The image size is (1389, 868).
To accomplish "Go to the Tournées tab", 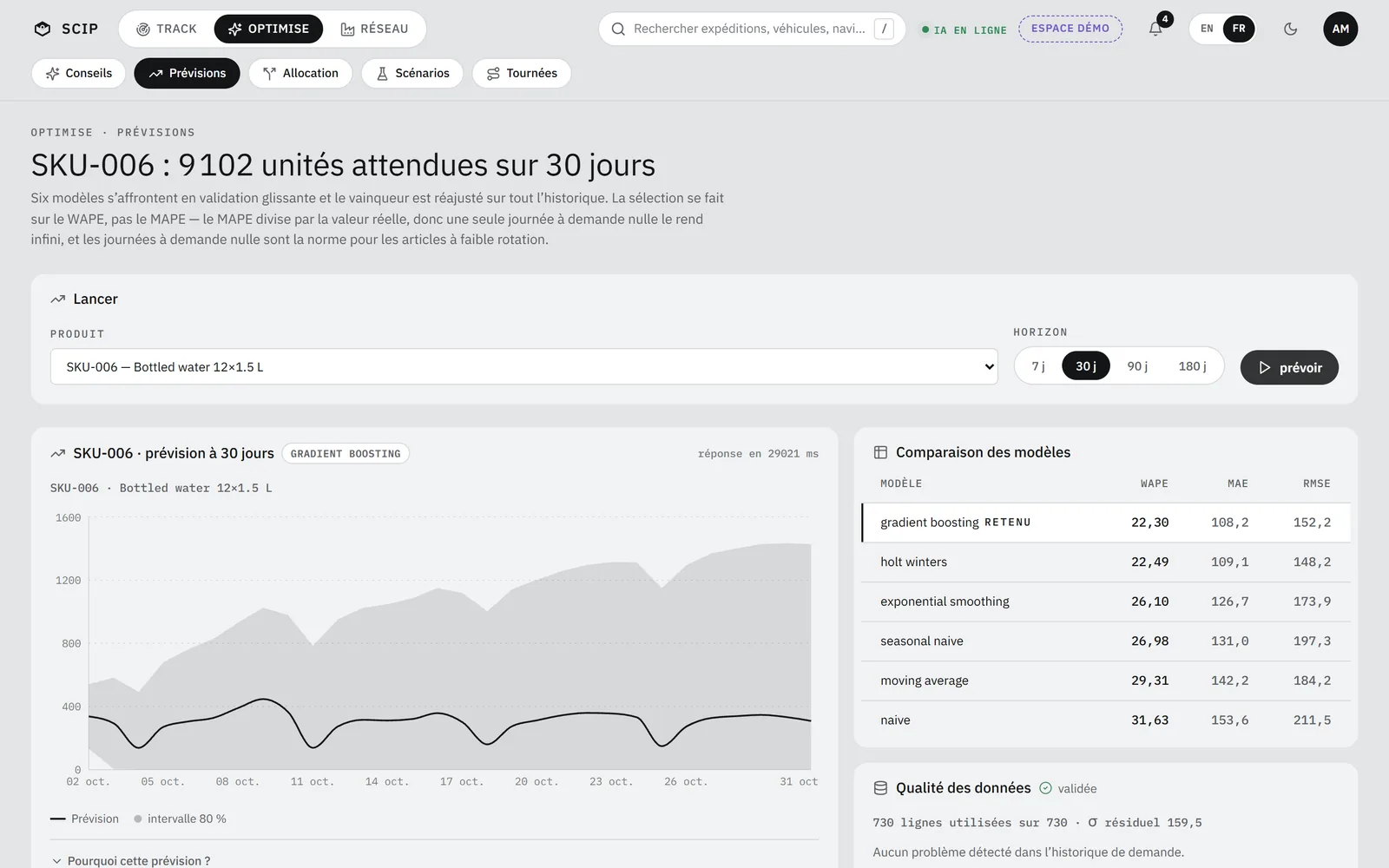I will [x=522, y=73].
